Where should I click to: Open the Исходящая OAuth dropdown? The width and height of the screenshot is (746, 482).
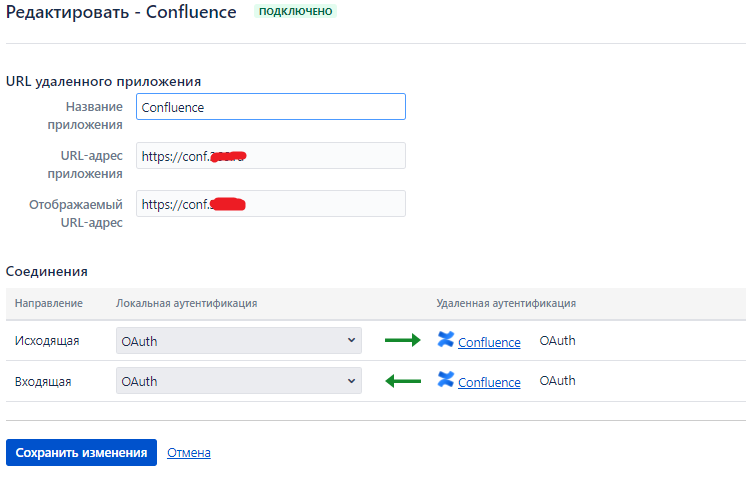(x=239, y=341)
